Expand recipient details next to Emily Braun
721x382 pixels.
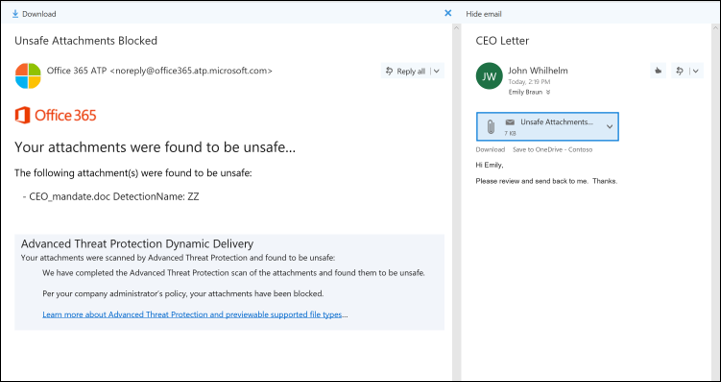548,92
